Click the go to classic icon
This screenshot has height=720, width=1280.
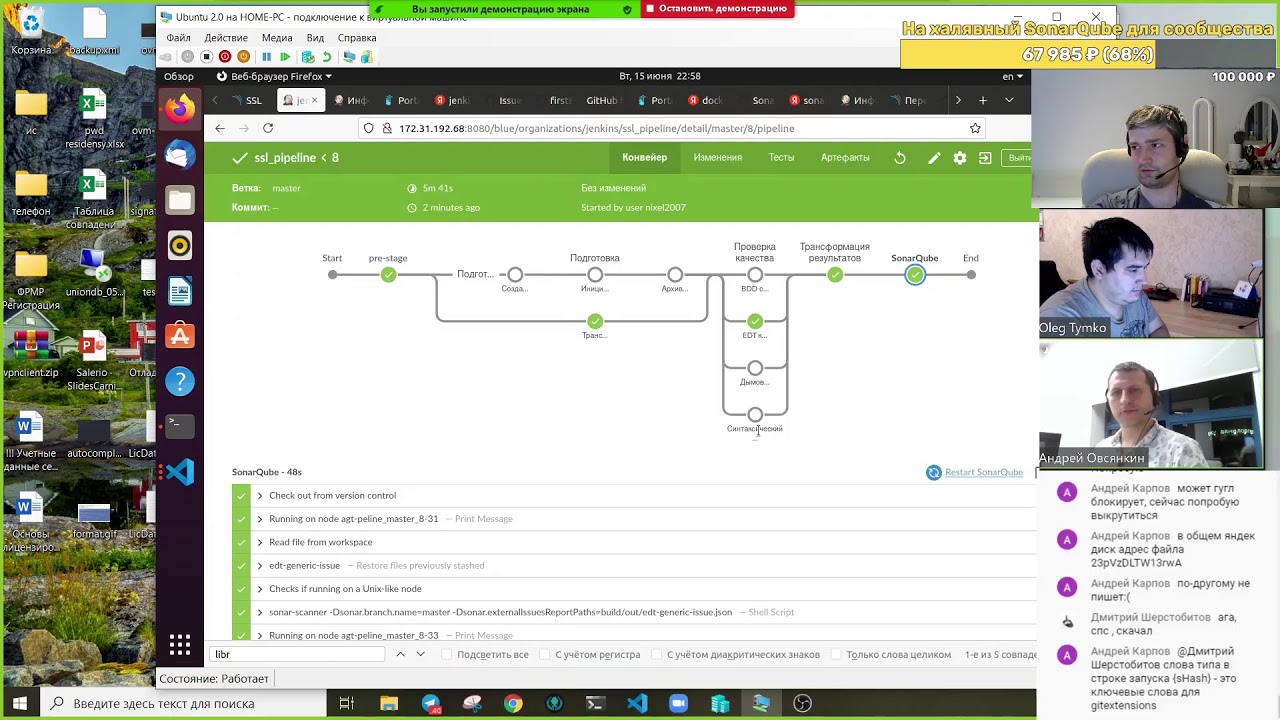coord(985,158)
